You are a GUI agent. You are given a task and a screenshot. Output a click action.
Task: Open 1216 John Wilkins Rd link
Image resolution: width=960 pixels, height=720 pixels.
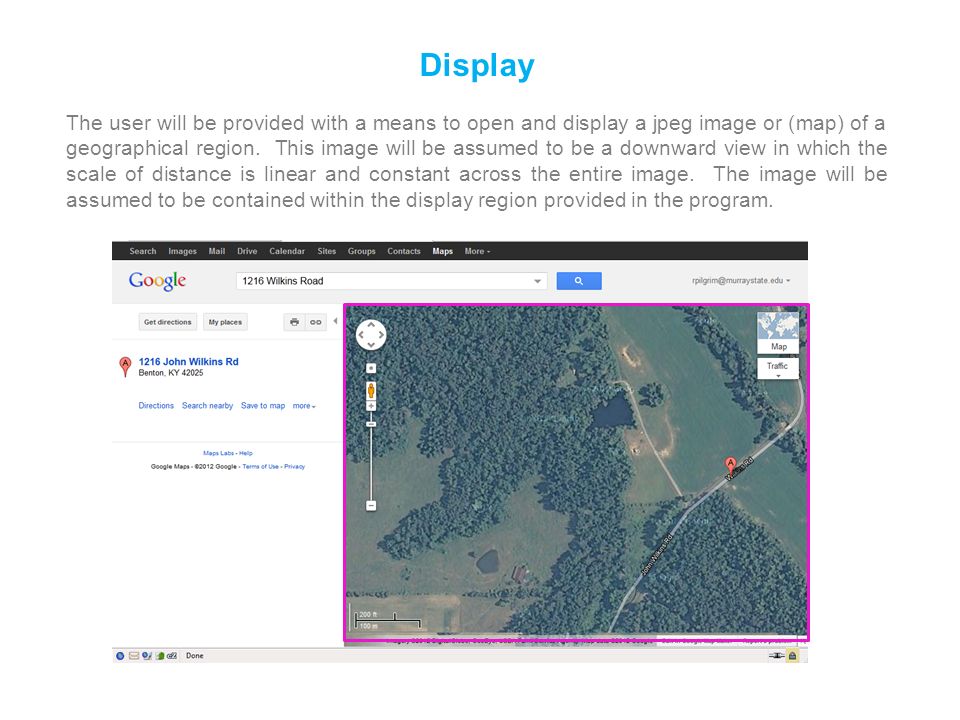pos(189,362)
